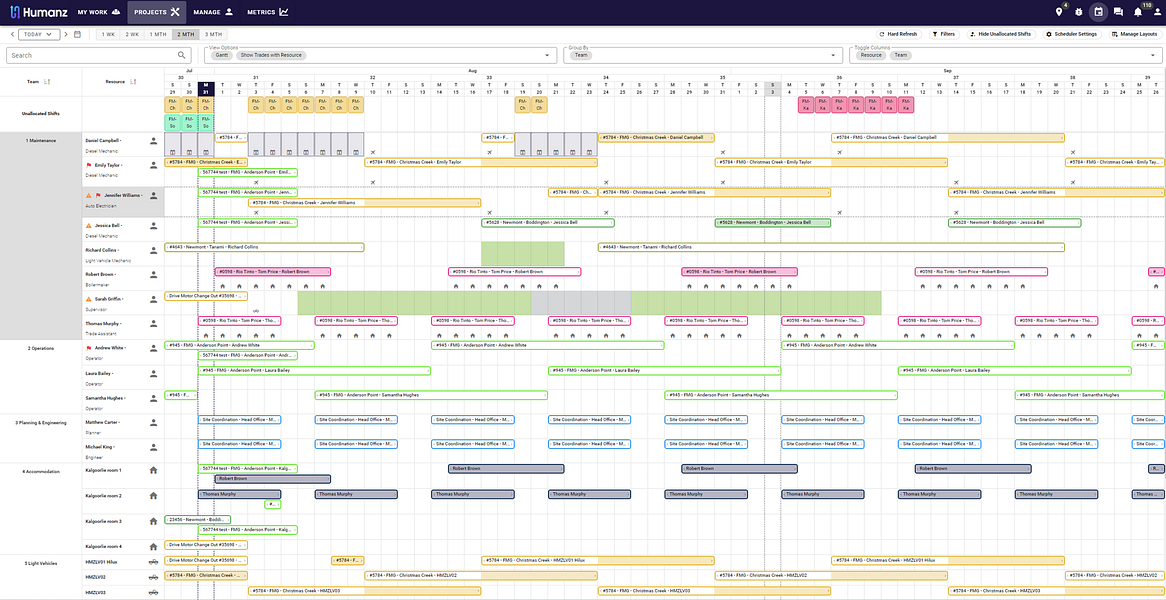Expand the View Options dropdown
This screenshot has width=1166, height=600.
[x=549, y=56]
